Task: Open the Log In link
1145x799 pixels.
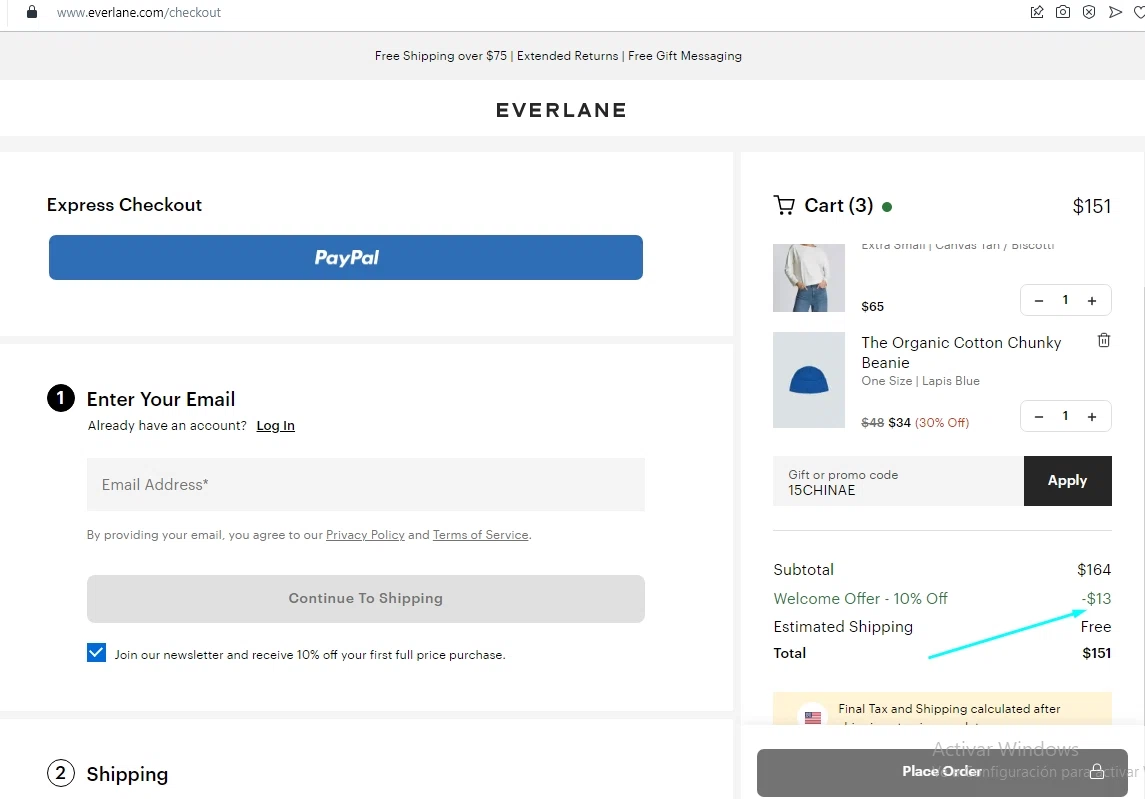Action: tap(275, 426)
